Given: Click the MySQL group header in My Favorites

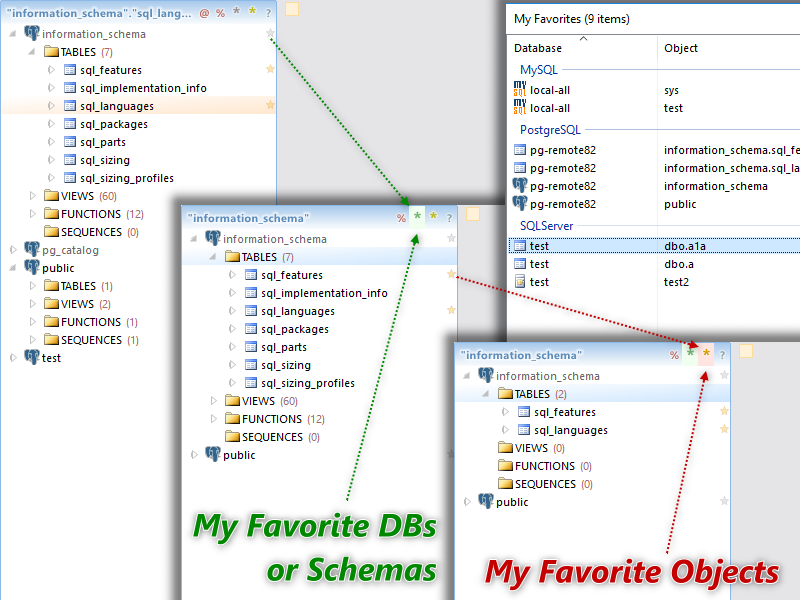Looking at the screenshot, I should [x=539, y=70].
